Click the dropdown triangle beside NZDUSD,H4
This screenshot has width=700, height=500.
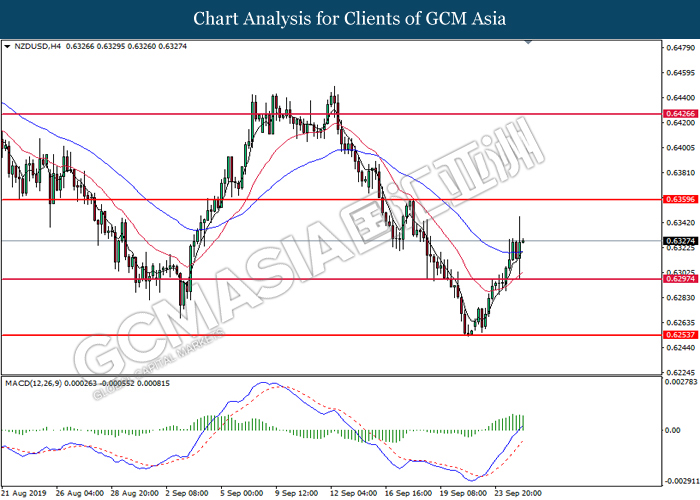7,46
